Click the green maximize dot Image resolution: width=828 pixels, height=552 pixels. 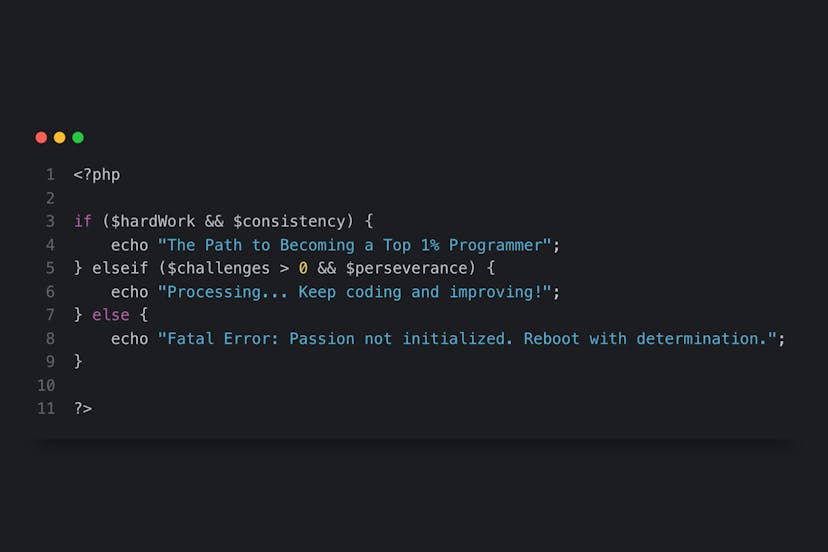pos(78,138)
